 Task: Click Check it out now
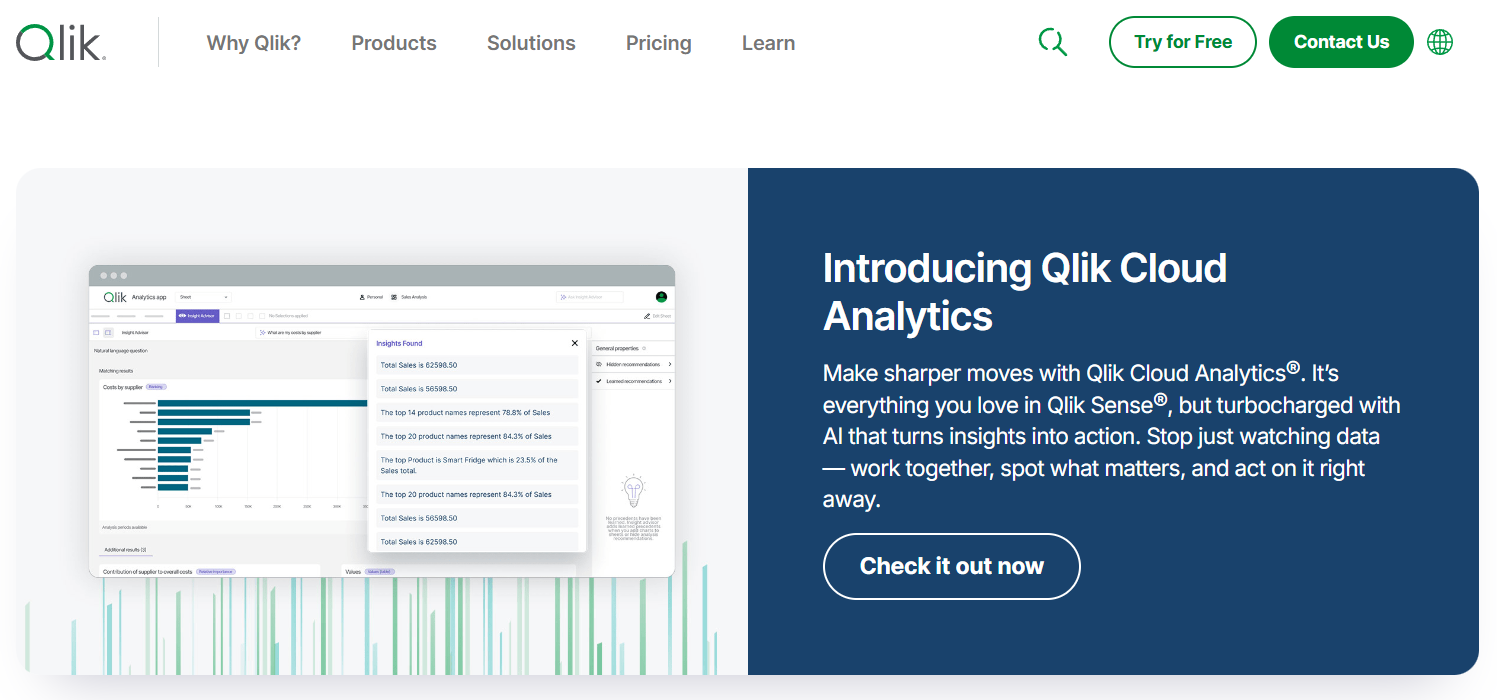click(x=951, y=566)
